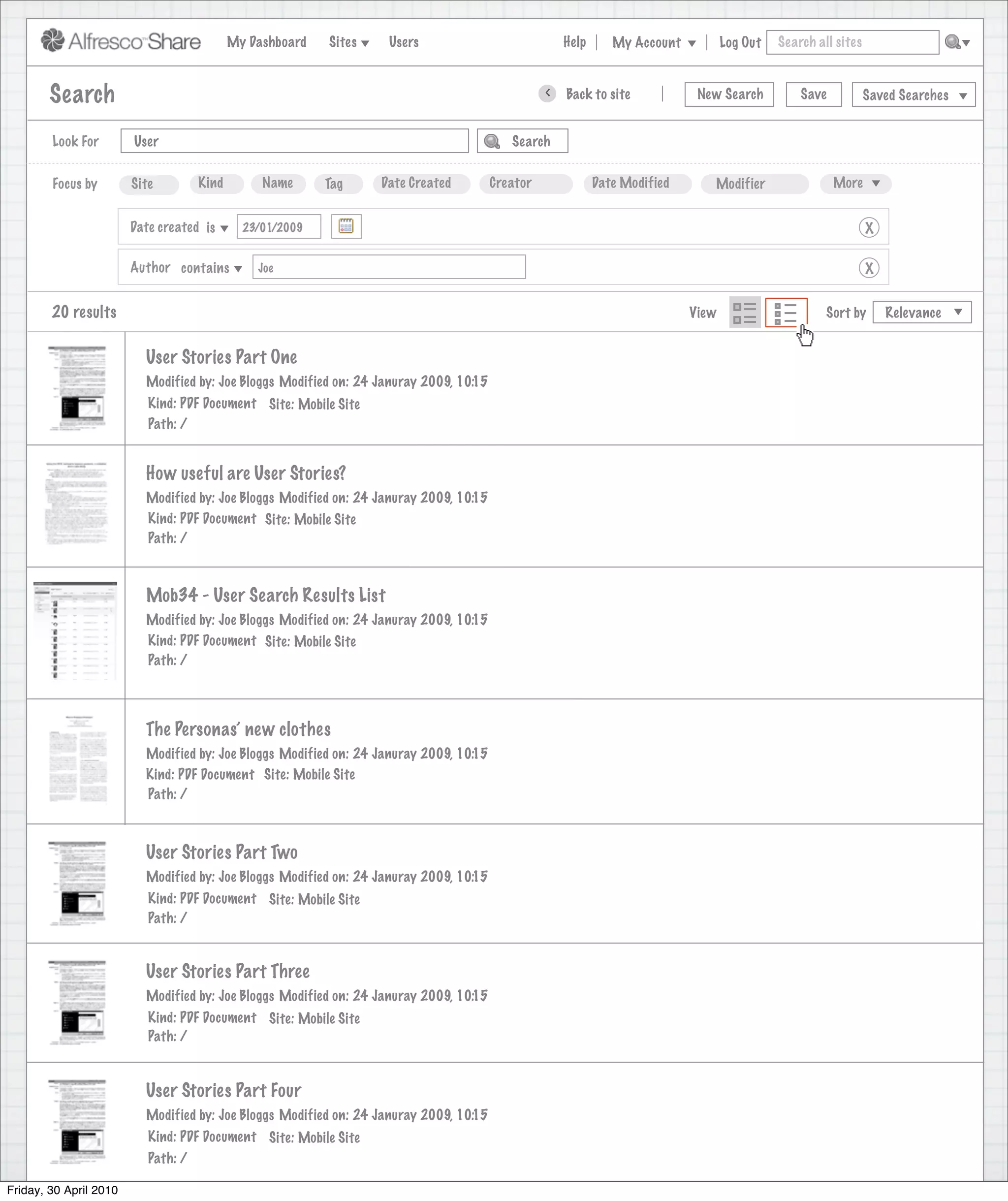This screenshot has height=1201, width=1008.
Task: Toggle the Kind focus filter pill
Action: [x=216, y=184]
